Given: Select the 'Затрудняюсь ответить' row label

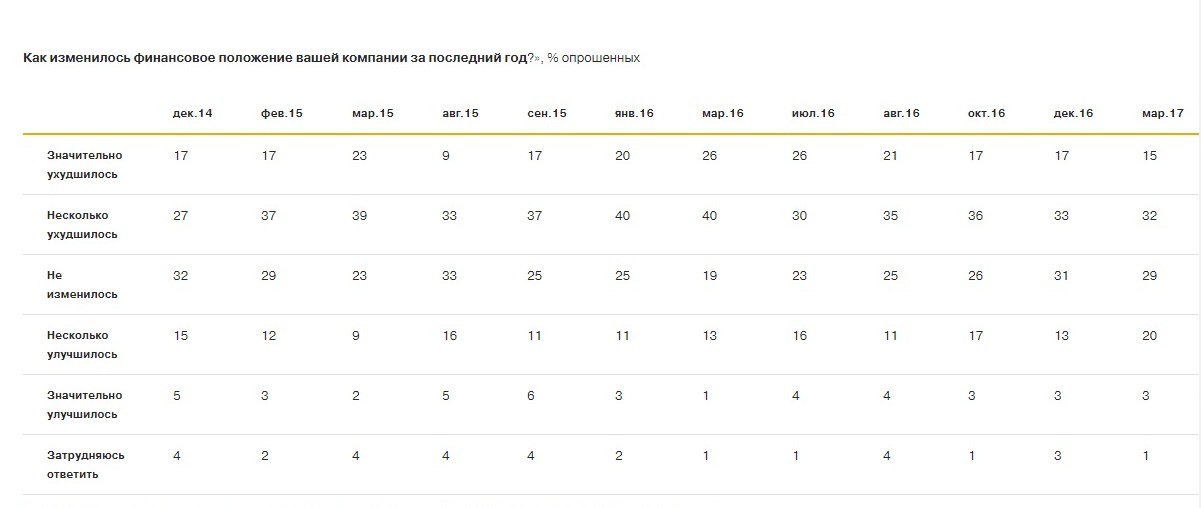Looking at the screenshot, I should [86, 465].
